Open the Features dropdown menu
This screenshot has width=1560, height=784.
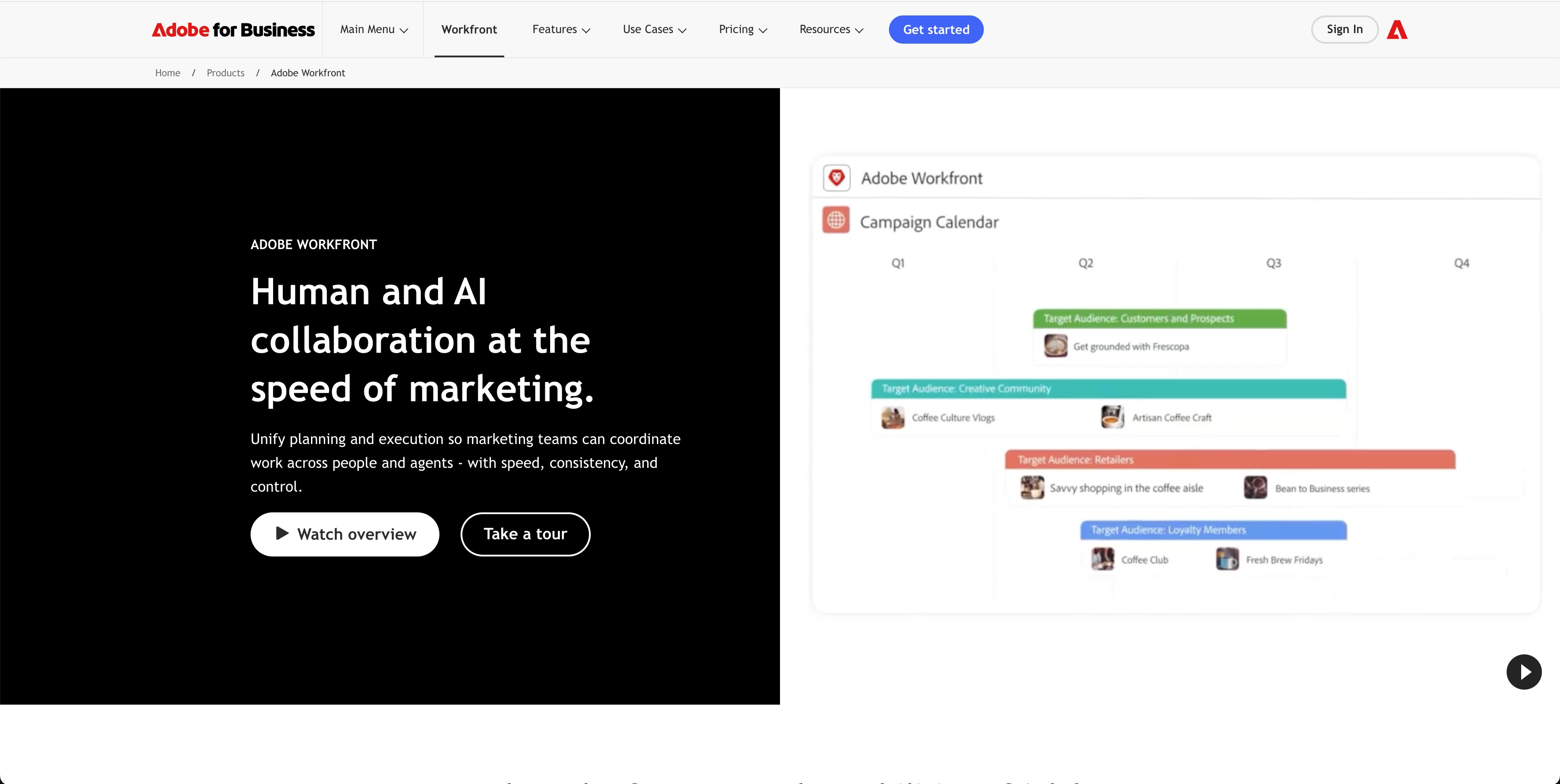pyautogui.click(x=561, y=30)
